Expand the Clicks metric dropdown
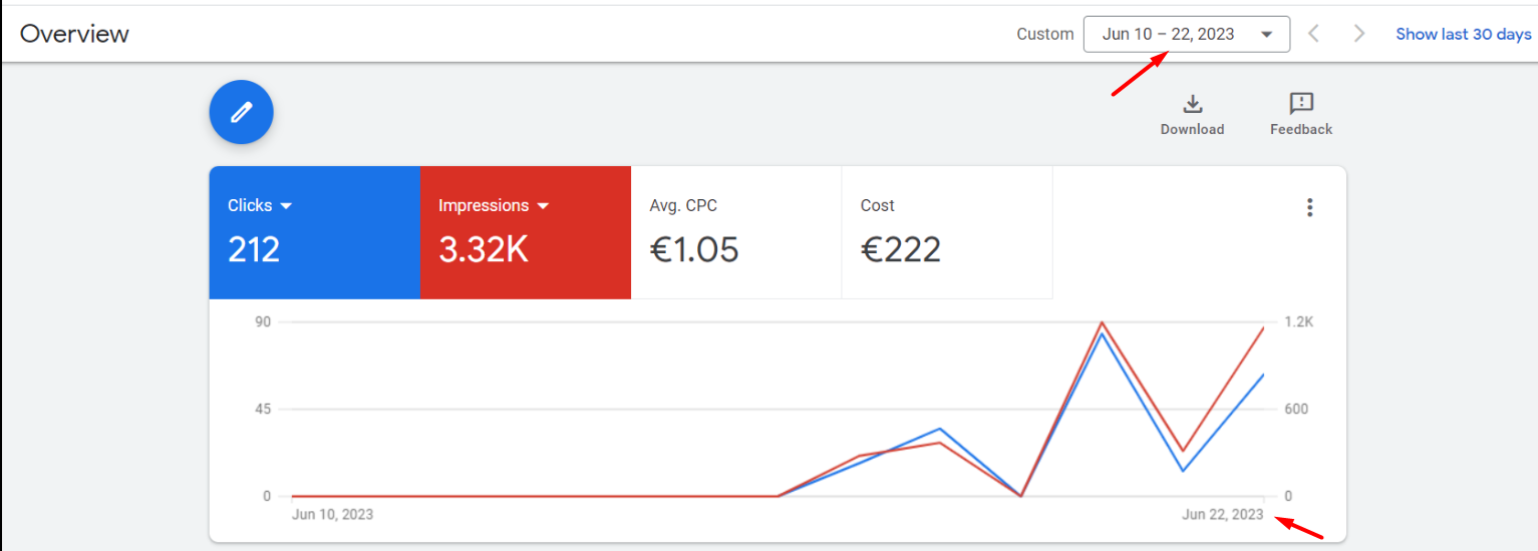Viewport: 1538px width, 551px height. (286, 206)
